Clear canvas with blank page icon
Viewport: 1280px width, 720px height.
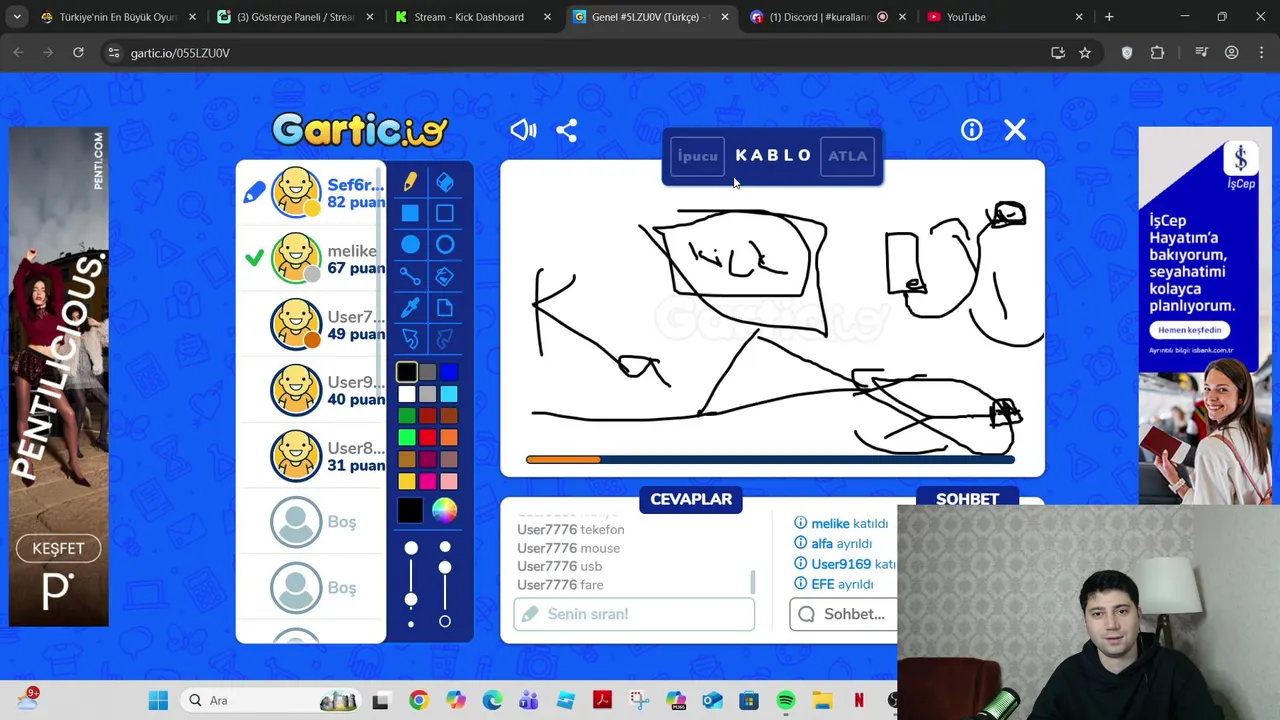445,308
